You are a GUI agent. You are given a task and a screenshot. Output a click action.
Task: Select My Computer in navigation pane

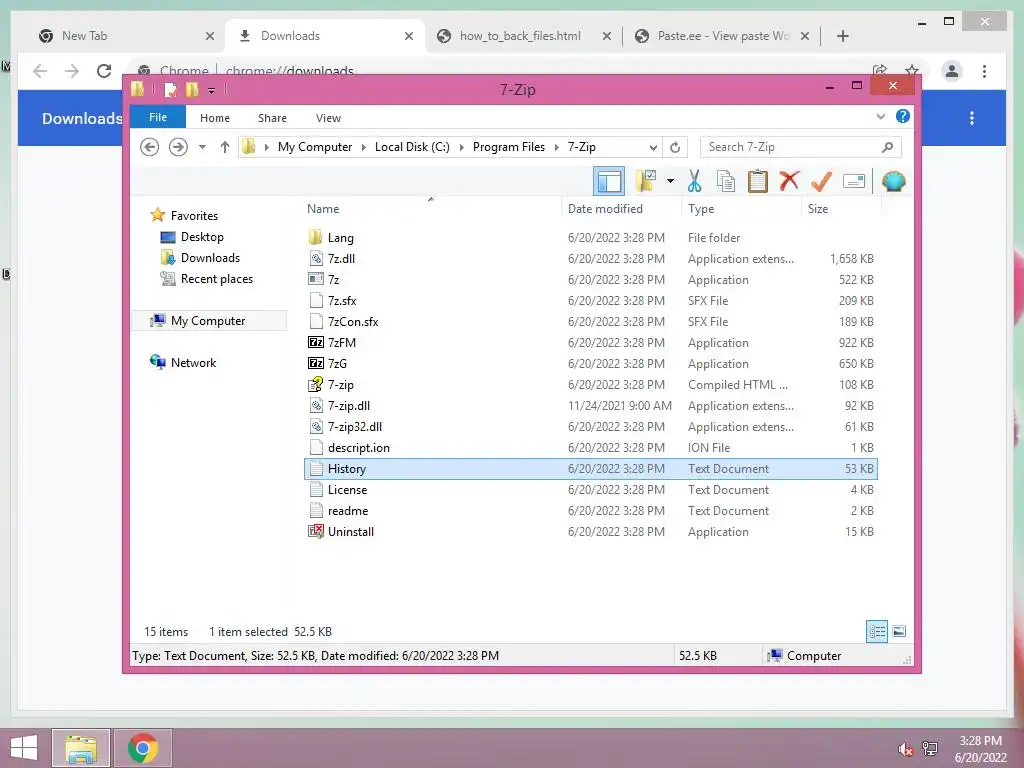coord(208,321)
